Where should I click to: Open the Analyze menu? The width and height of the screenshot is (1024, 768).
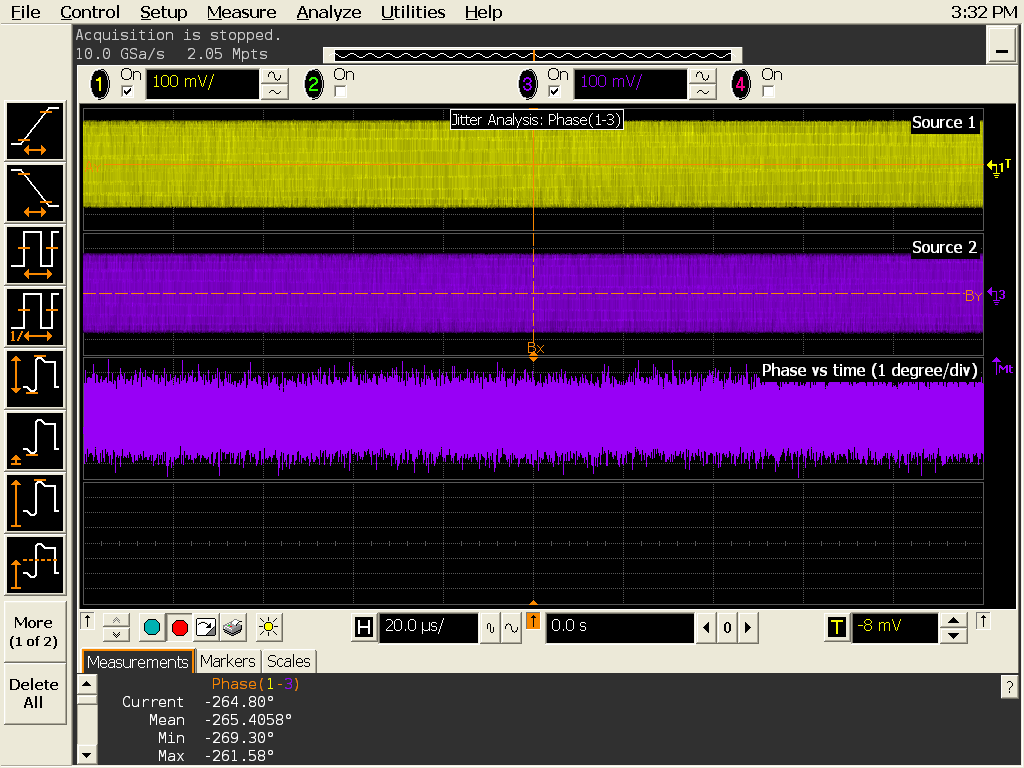329,12
